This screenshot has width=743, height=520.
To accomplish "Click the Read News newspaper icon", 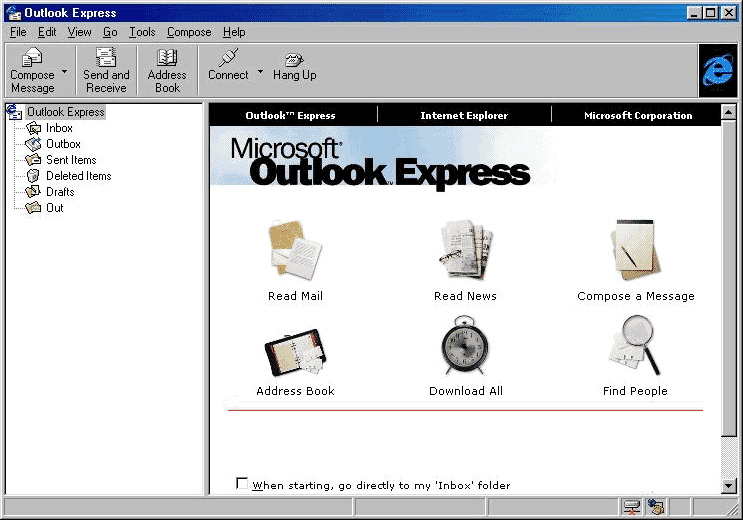I will point(465,251).
